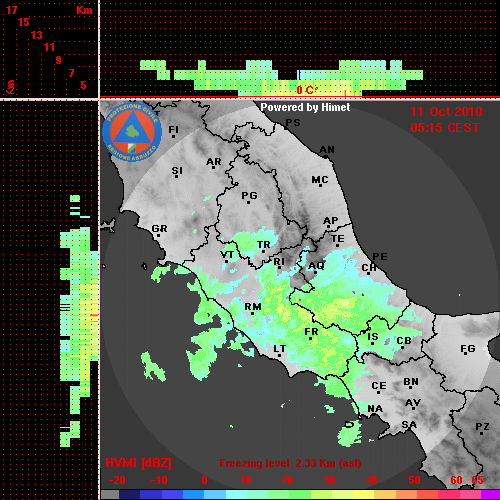The height and width of the screenshot is (500, 500).
Task: Click the AP city label
Action: 331,220
